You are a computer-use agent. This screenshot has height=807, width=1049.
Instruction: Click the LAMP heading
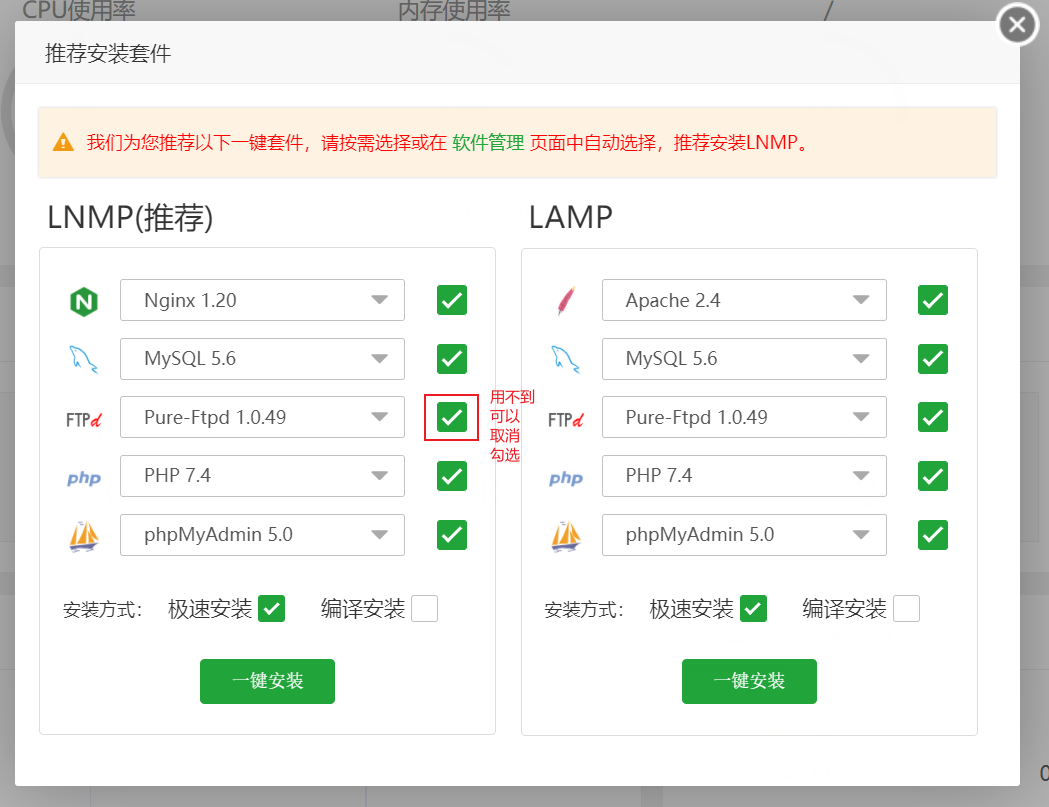(571, 217)
